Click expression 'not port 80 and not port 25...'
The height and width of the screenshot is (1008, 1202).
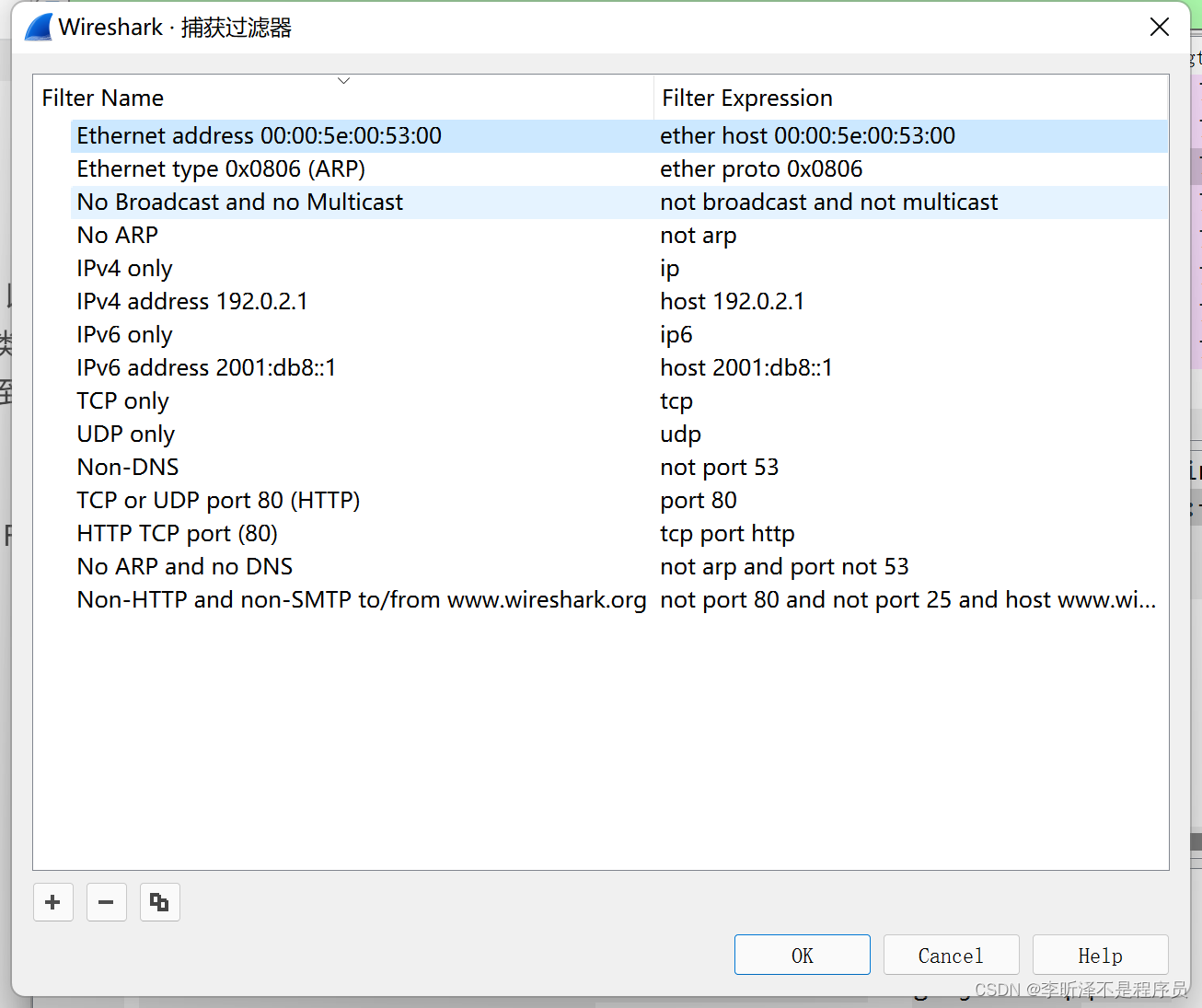click(908, 600)
